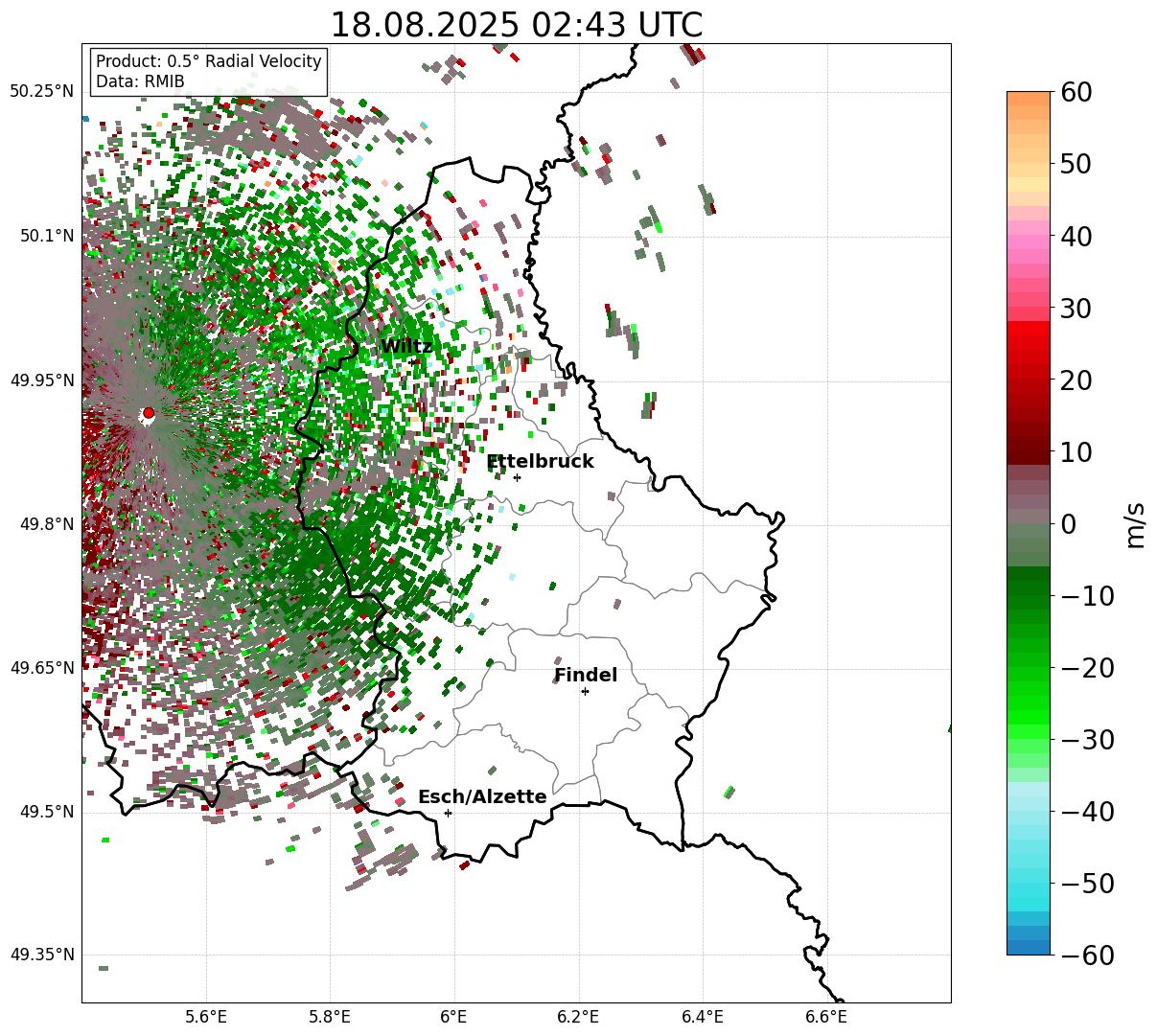
Task: Click the 6.4°E longitude tick label
Action: 703,1016
